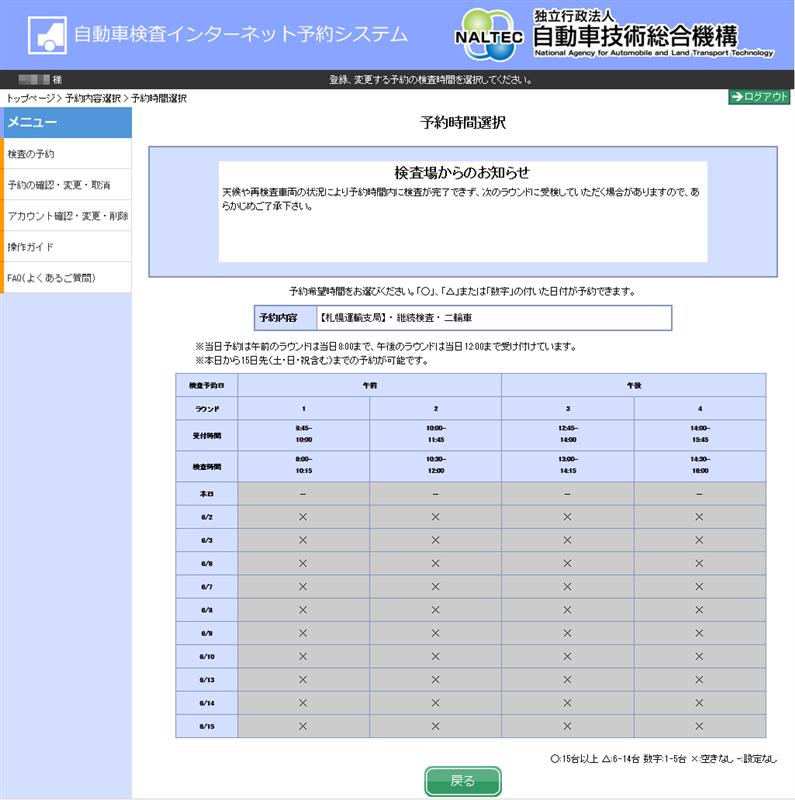Screen dimensions: 795x800
Task: Click the availability legend ○:15台以上 below the table
Action: point(574,759)
